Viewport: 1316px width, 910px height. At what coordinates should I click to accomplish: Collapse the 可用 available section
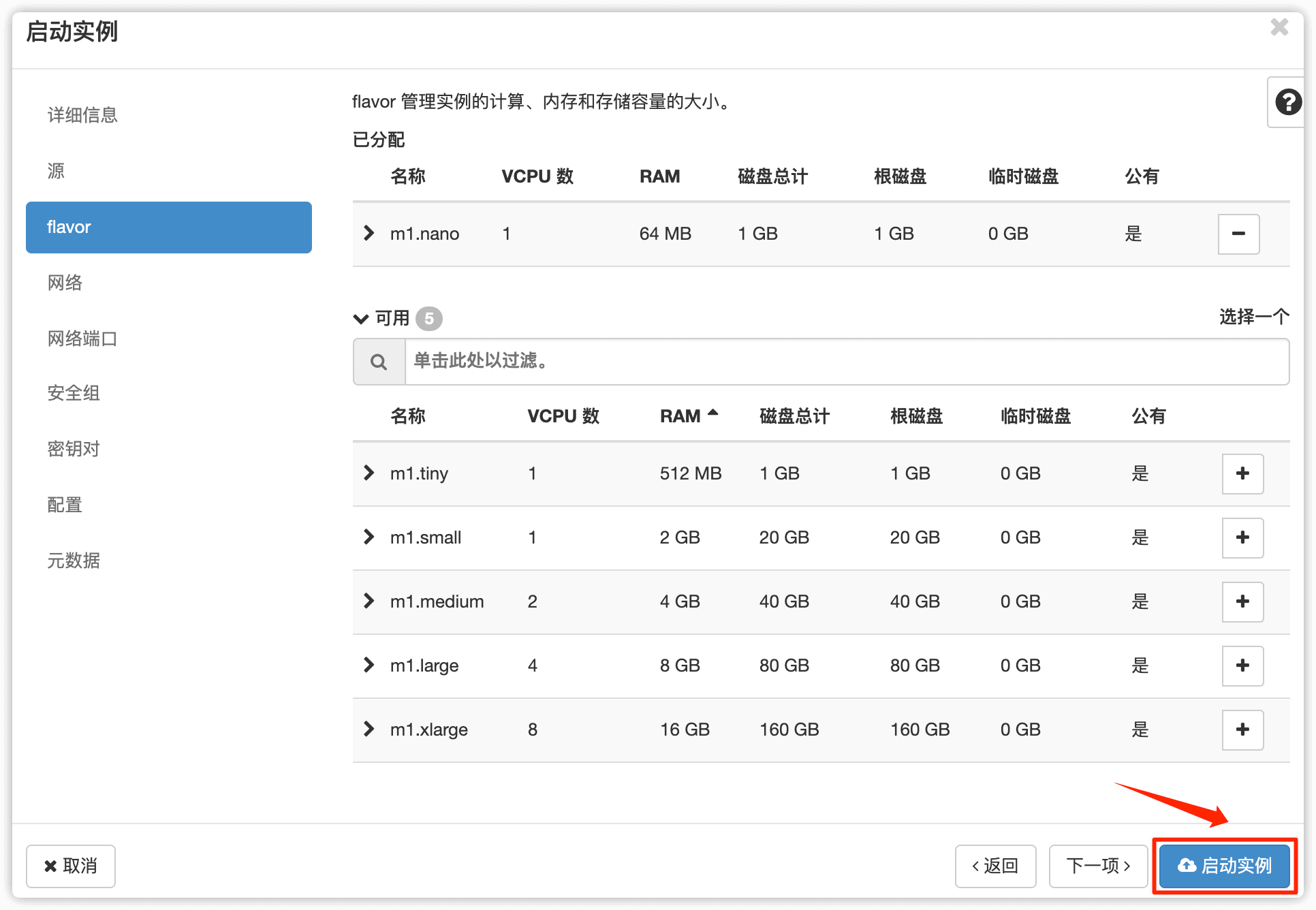pos(361,318)
